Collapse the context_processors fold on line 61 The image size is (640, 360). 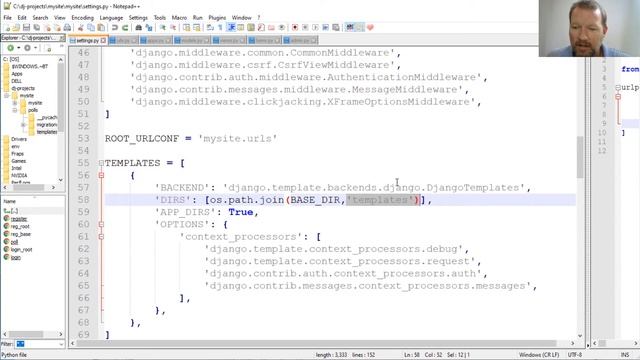tap(101, 236)
